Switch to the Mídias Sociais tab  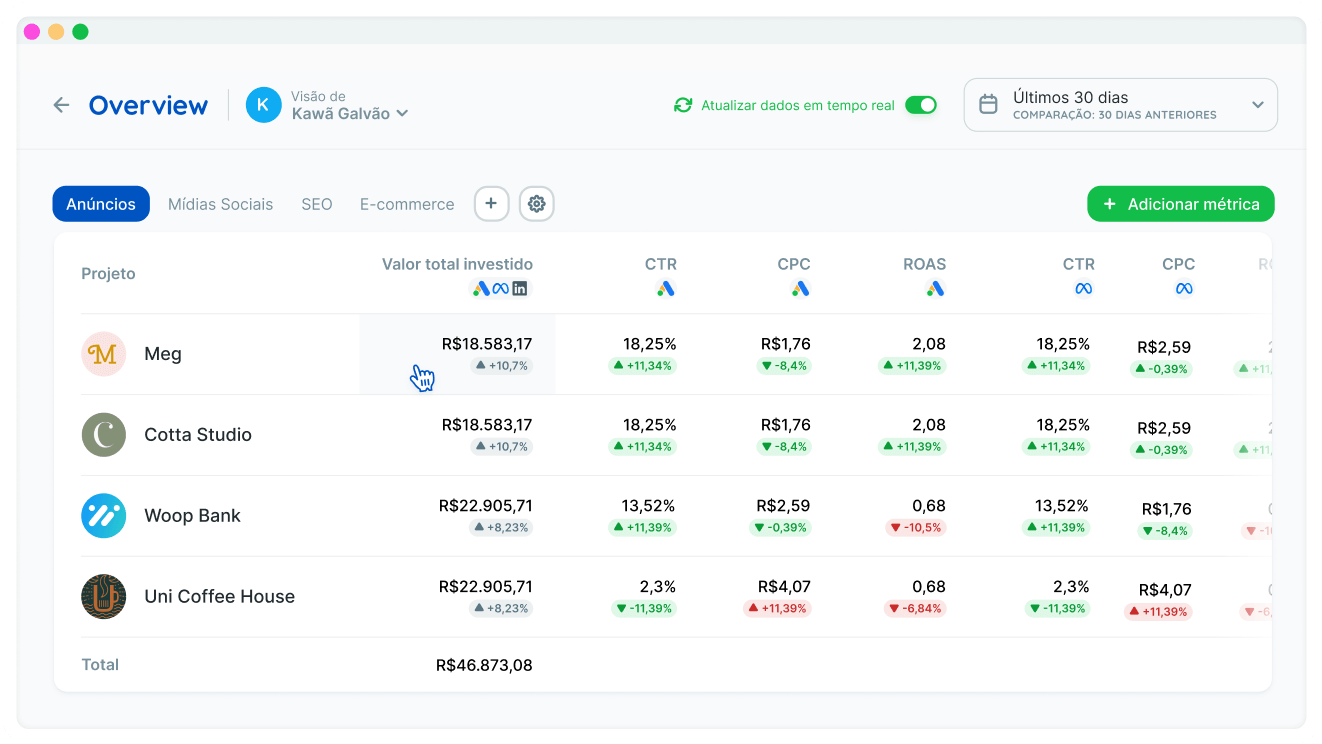pos(220,204)
